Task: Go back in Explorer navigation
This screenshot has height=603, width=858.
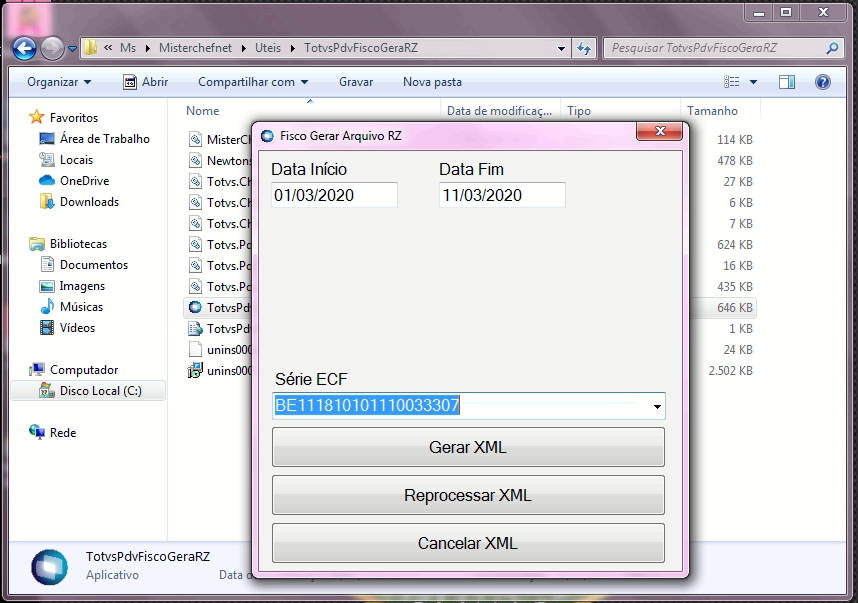Action: [x=24, y=48]
